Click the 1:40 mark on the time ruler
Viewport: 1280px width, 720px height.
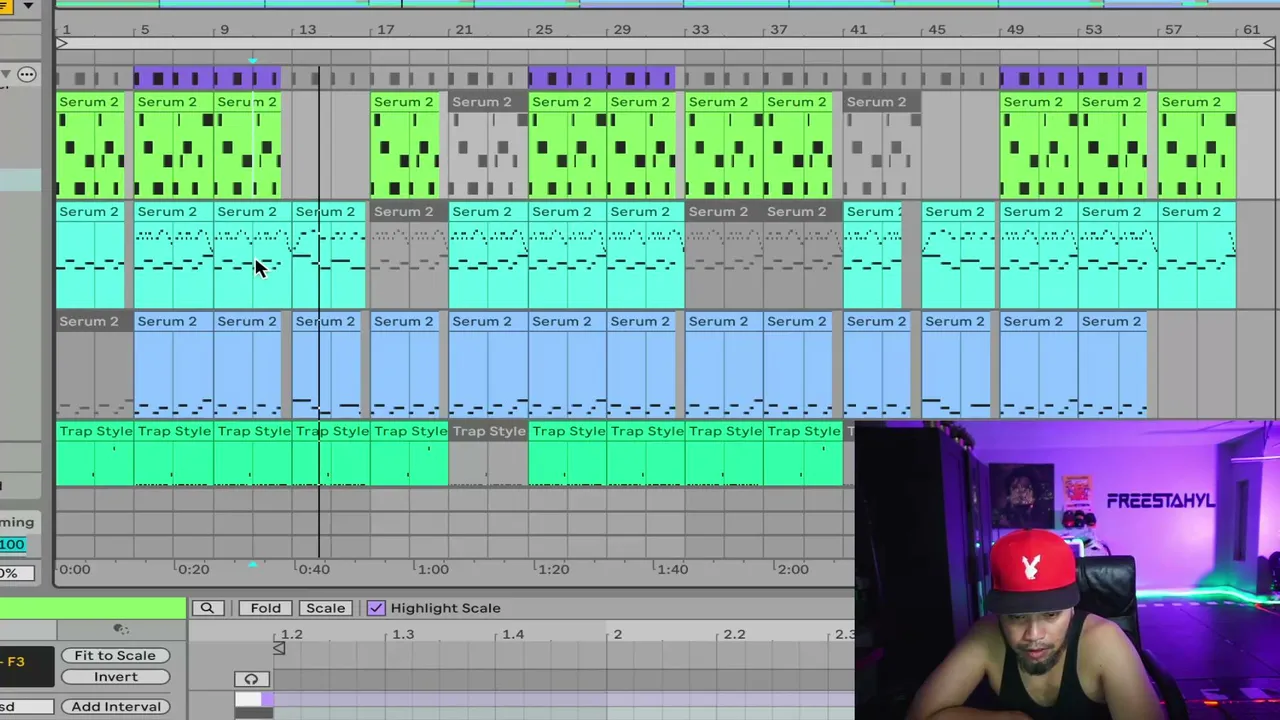pos(672,569)
